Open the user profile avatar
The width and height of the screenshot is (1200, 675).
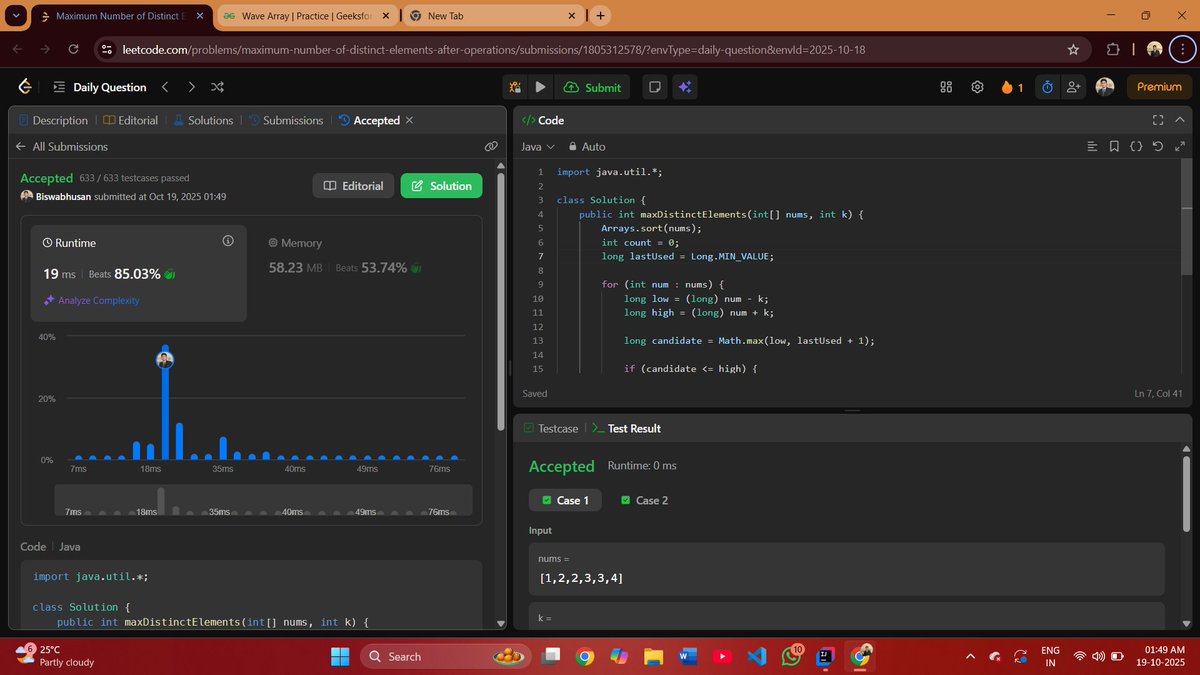tap(1105, 87)
